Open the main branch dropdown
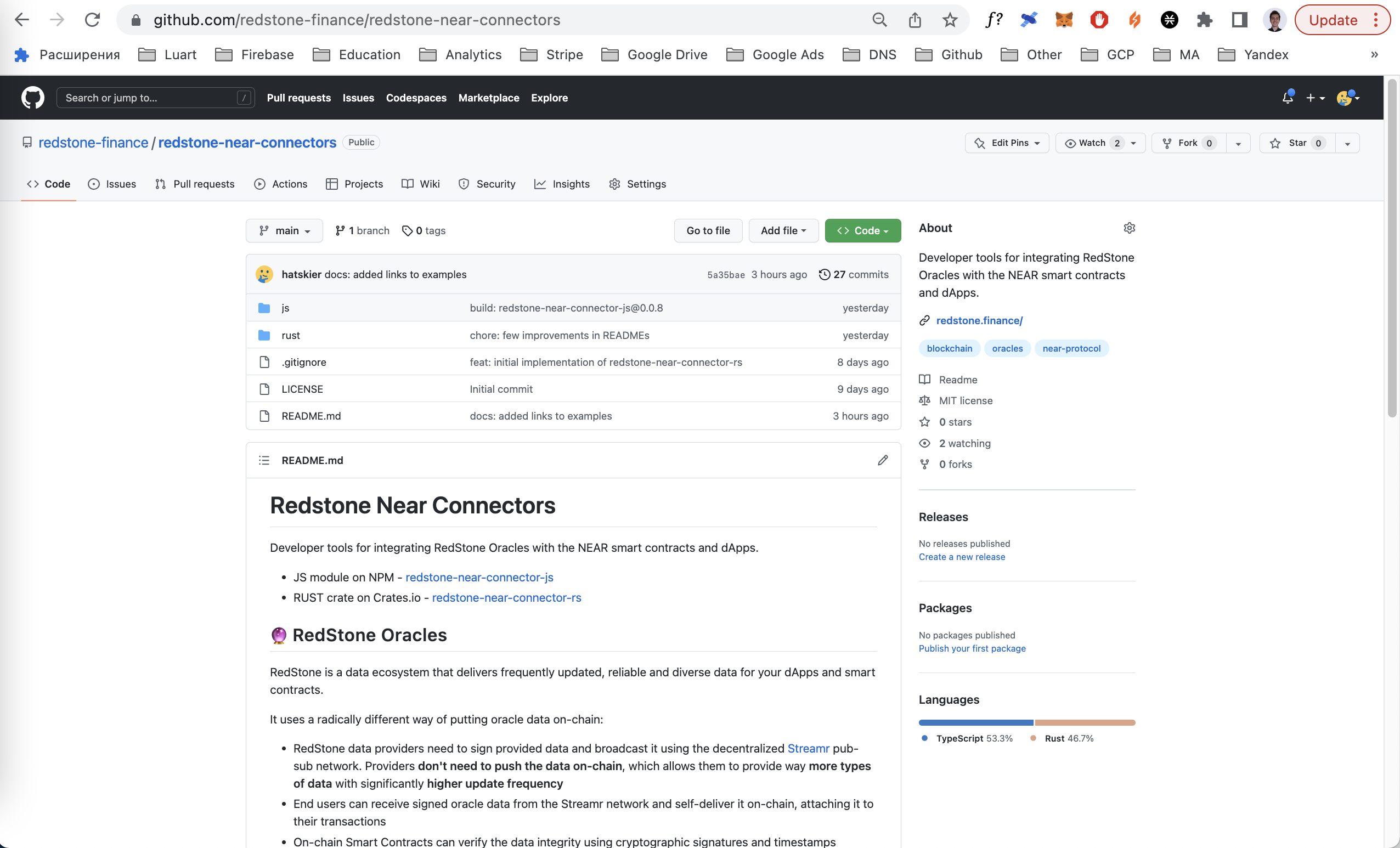The height and width of the screenshot is (848, 1400). [284, 230]
